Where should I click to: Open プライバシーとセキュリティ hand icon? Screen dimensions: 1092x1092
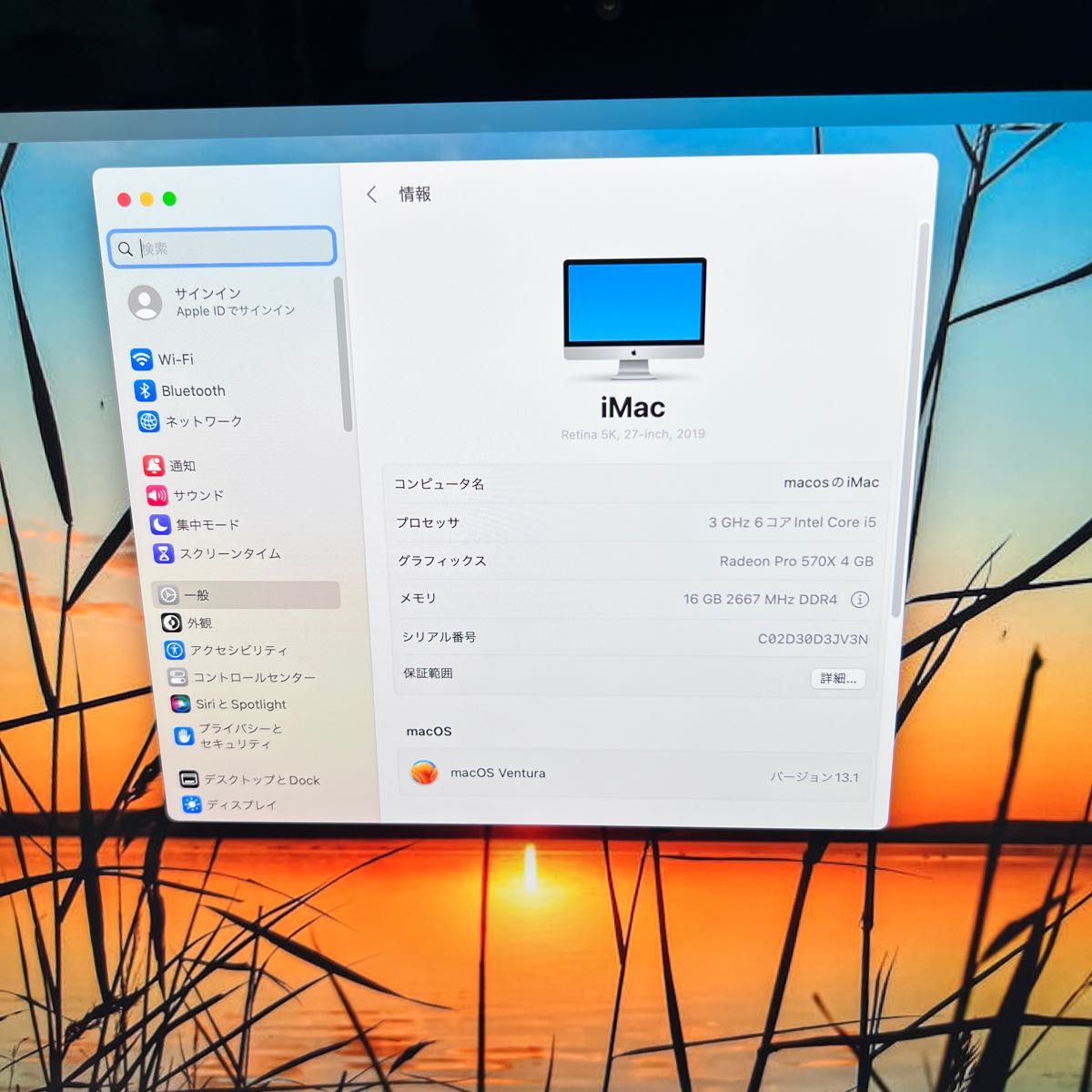[x=184, y=735]
